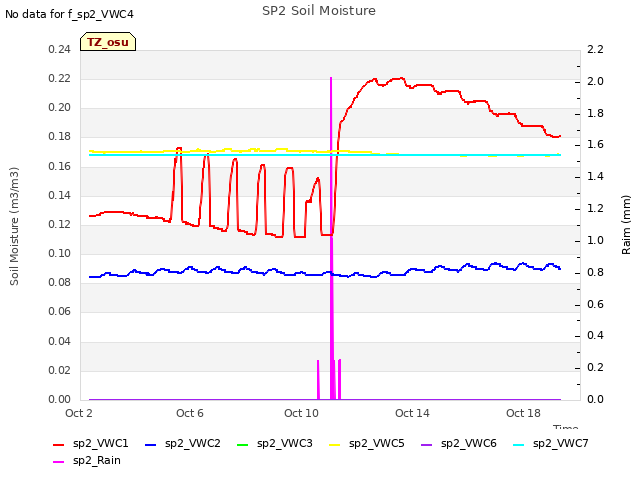Viewport: 640px width, 480px height.
Task: Click the 0.22 left axis value
Action: [x=60, y=79]
